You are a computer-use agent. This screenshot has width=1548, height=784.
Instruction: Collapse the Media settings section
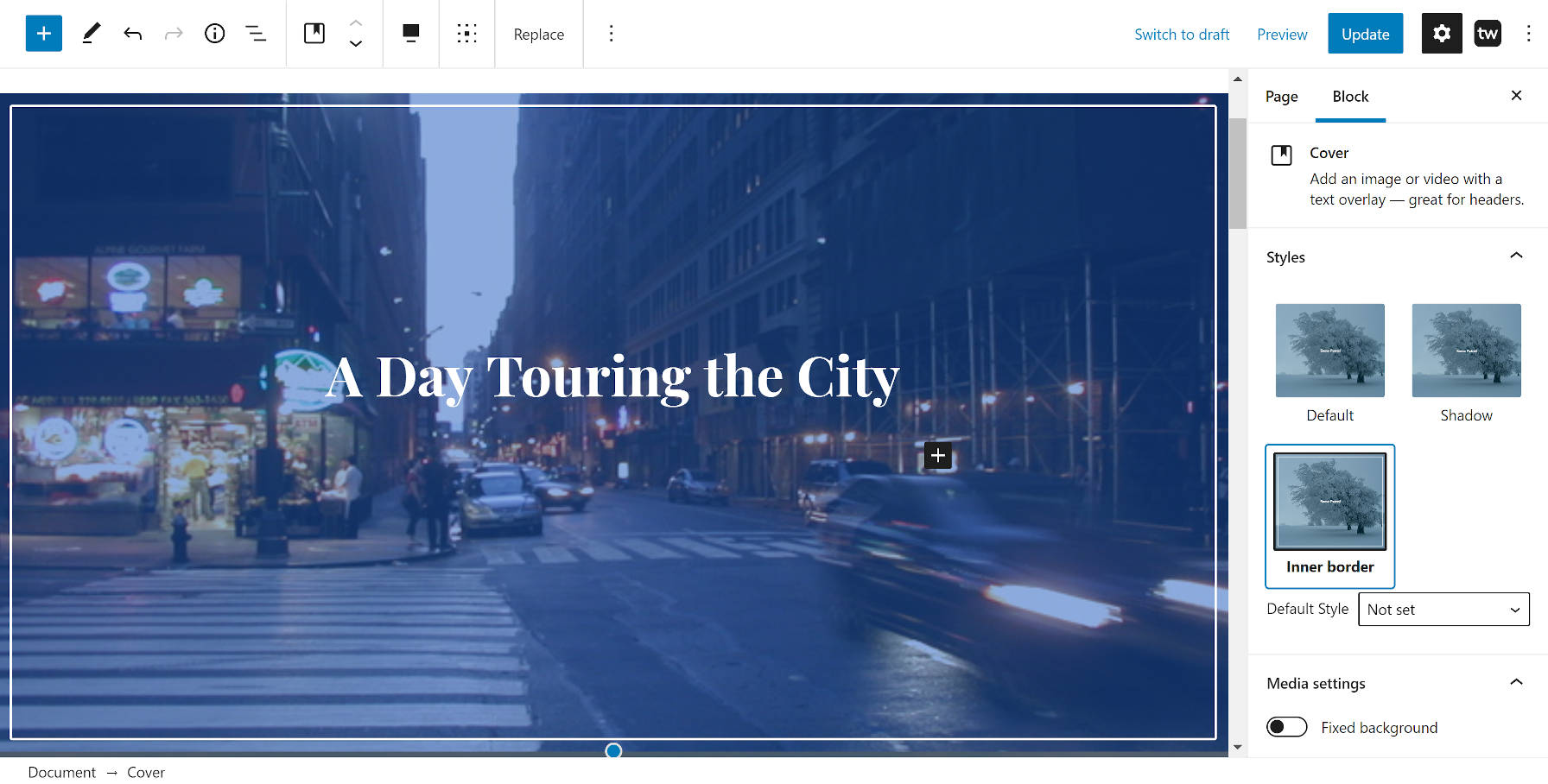click(1517, 683)
